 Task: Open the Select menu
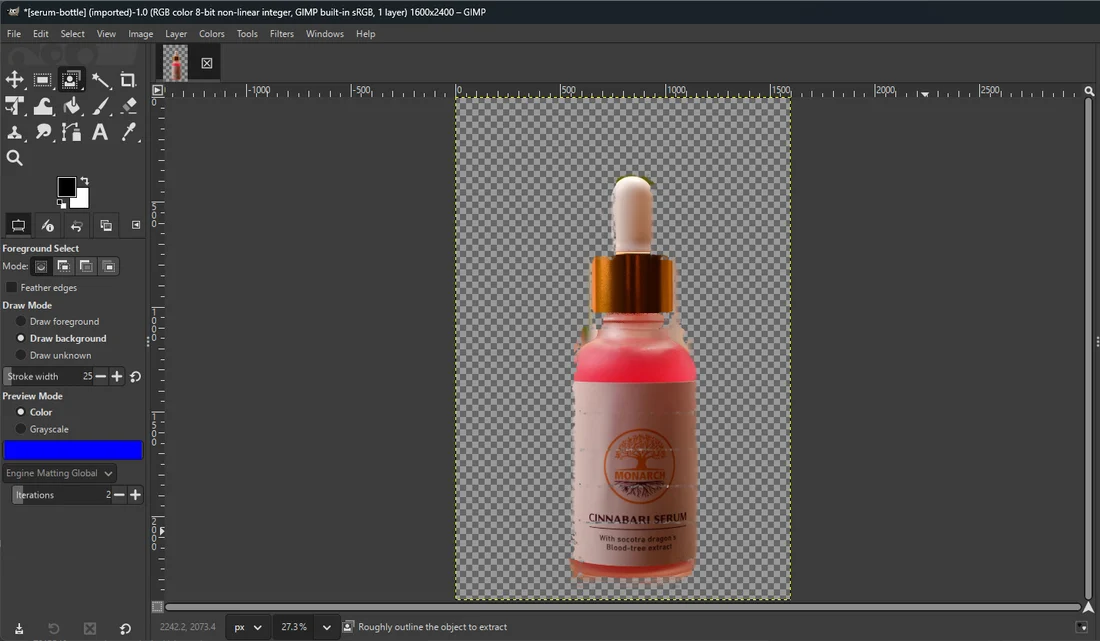pyautogui.click(x=72, y=34)
